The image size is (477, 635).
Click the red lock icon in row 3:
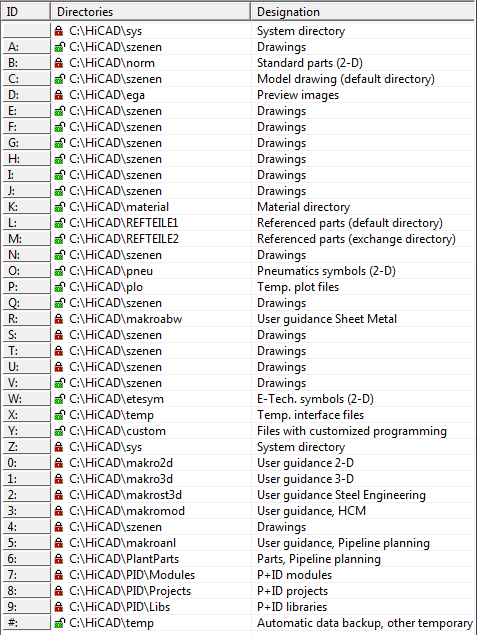click(59, 511)
